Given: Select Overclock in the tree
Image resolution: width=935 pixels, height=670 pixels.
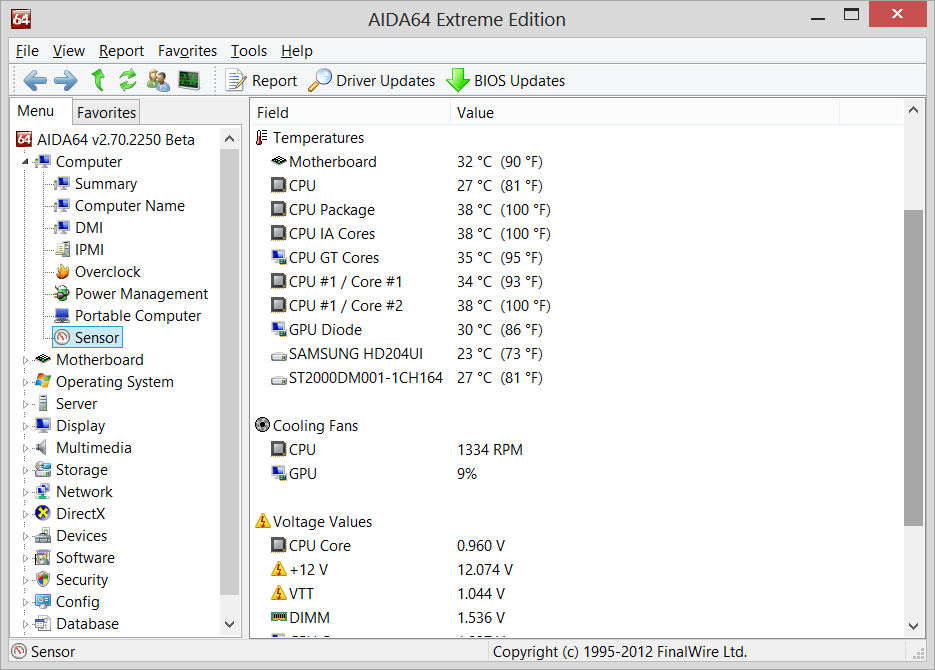Looking at the screenshot, I should click(107, 272).
